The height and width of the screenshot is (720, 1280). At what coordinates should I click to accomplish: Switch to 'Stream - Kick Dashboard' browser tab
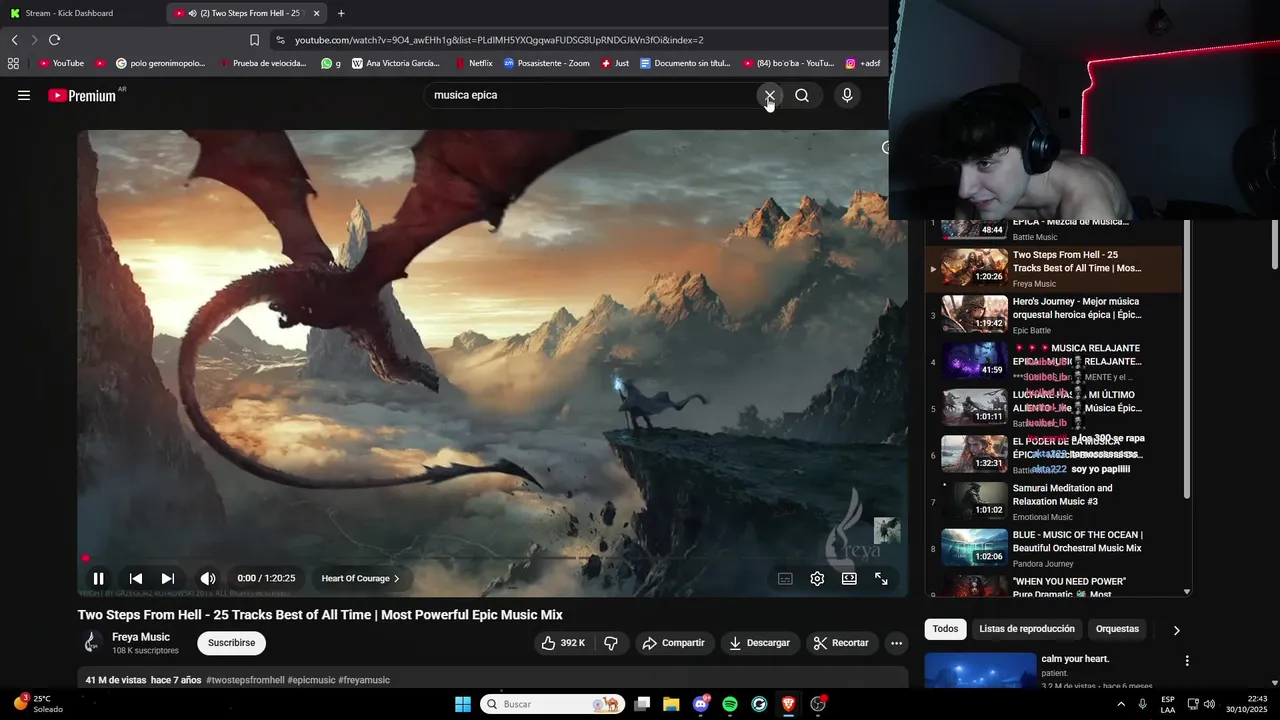[85, 13]
